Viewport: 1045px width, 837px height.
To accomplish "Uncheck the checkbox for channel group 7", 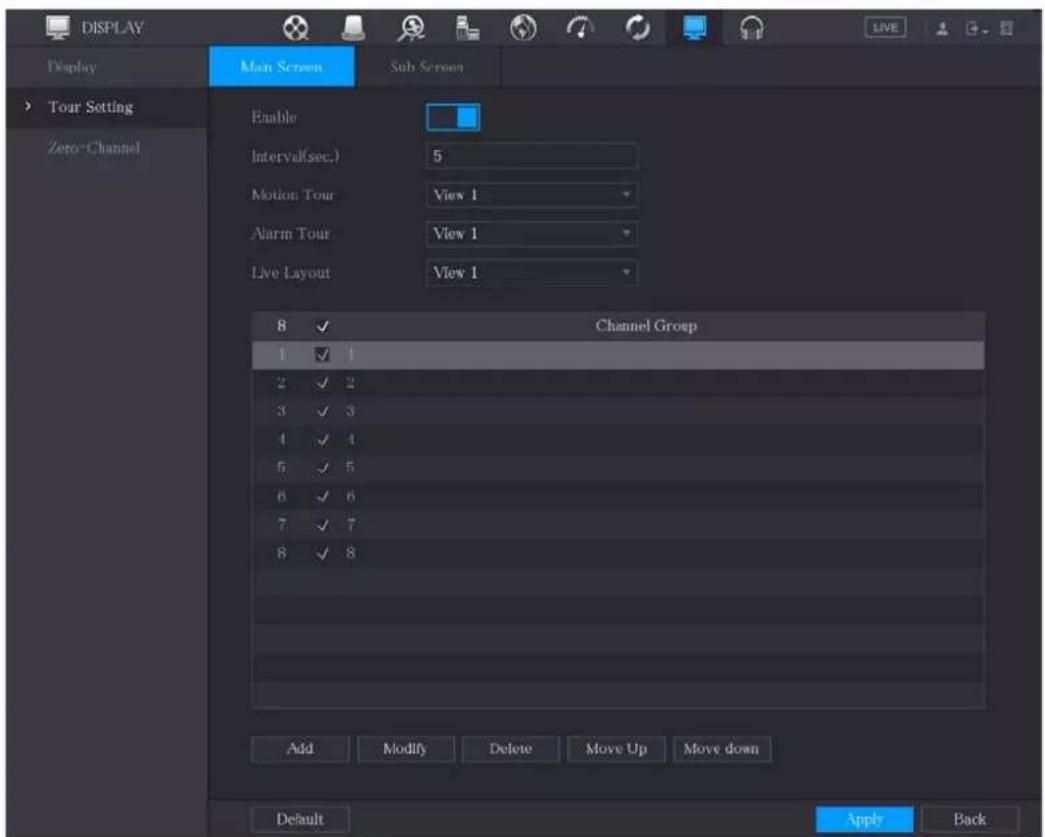I will click(323, 525).
